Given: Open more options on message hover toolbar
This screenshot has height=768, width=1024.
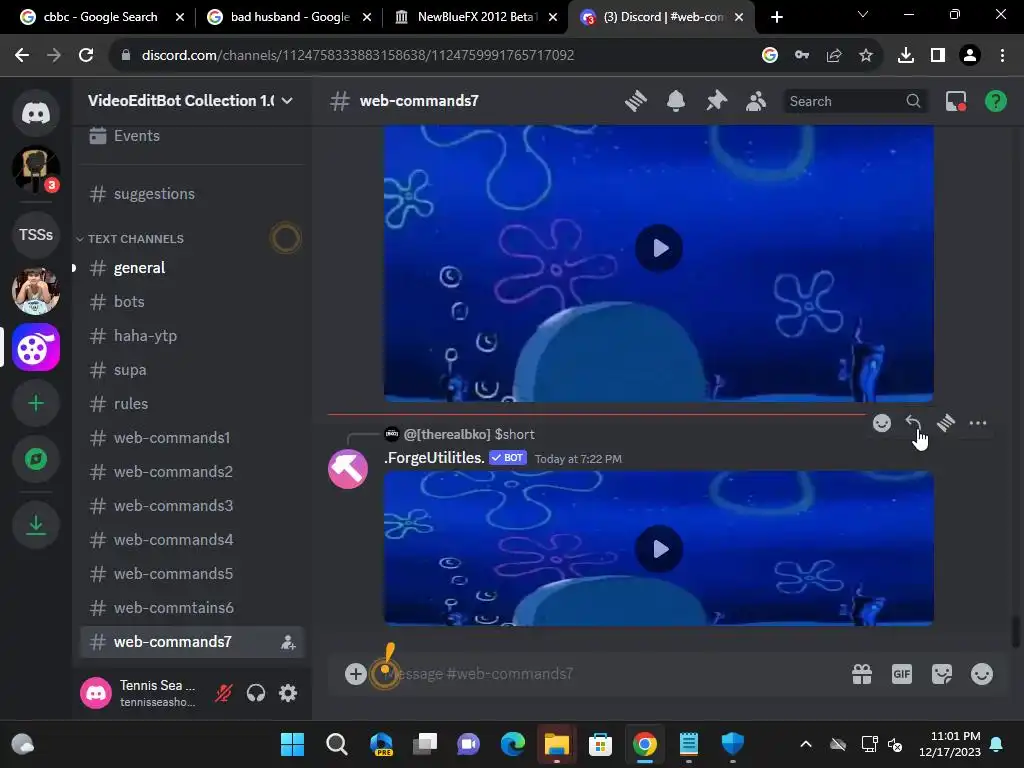Looking at the screenshot, I should tap(978, 423).
